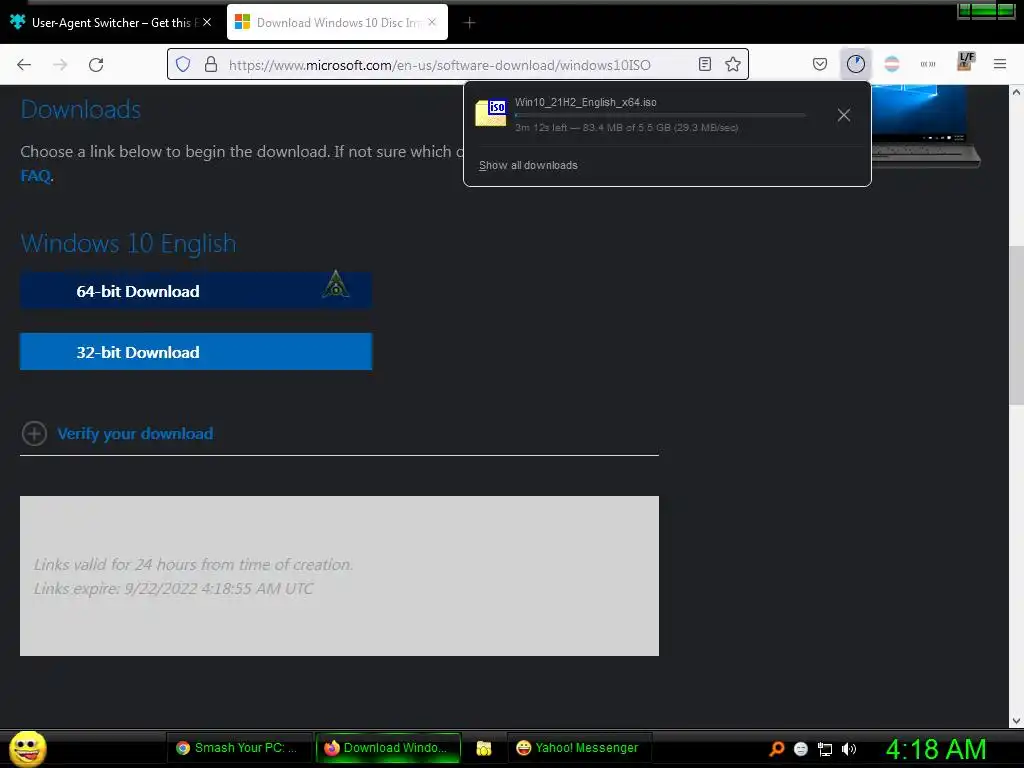Click the page vertical scrollbar thumb
The width and height of the screenshot is (1024, 768).
pos(1016,325)
